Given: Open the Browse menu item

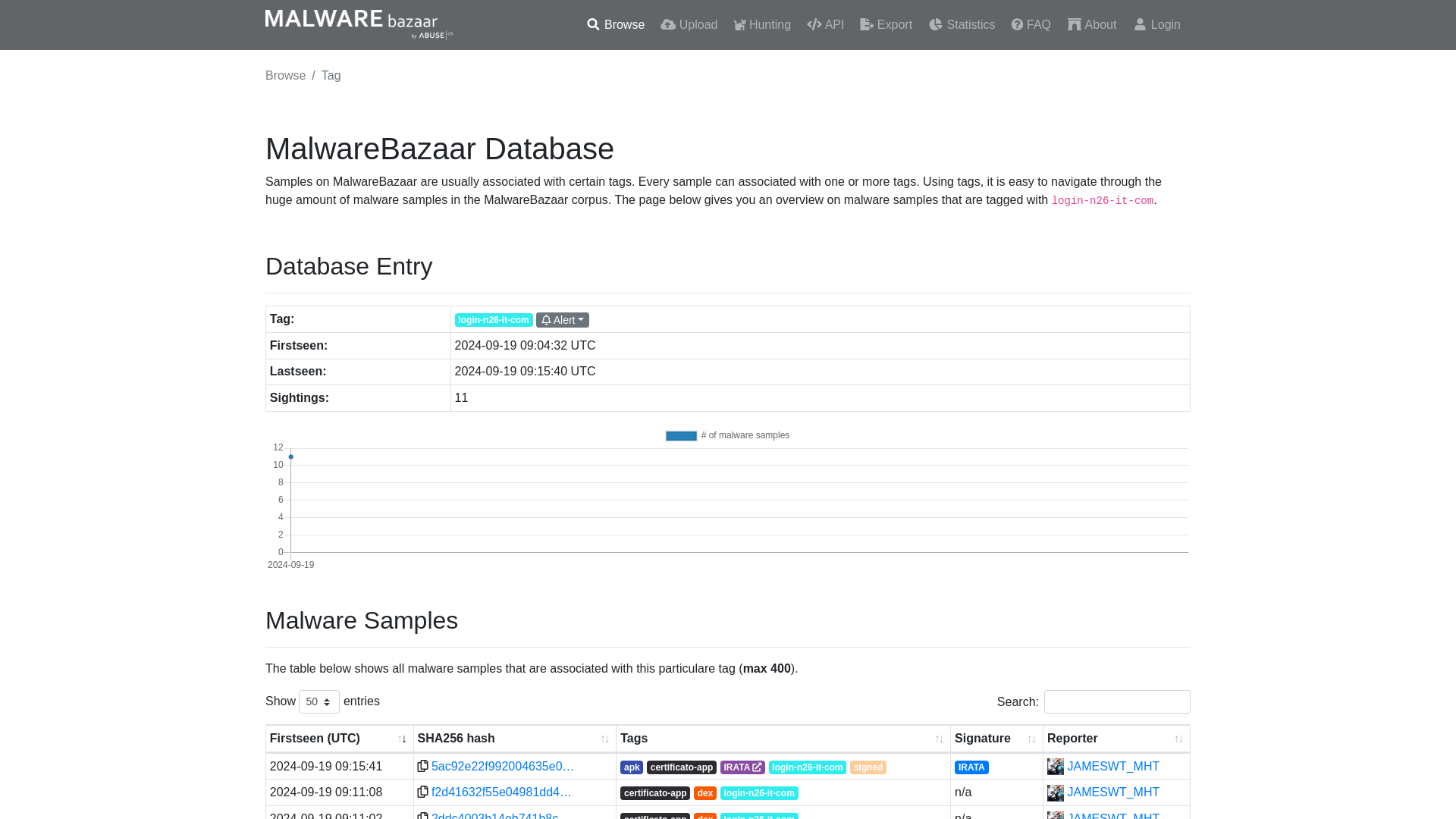Looking at the screenshot, I should point(615,25).
